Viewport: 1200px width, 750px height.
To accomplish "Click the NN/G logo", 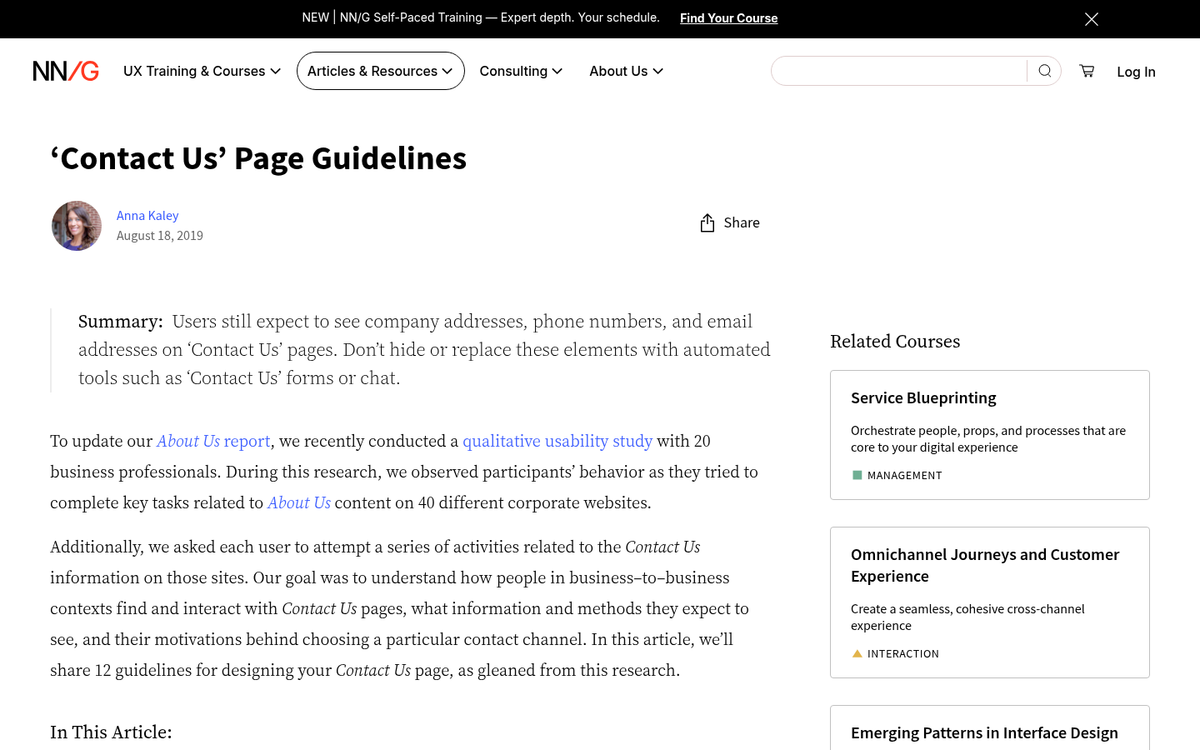I will pos(64,70).
